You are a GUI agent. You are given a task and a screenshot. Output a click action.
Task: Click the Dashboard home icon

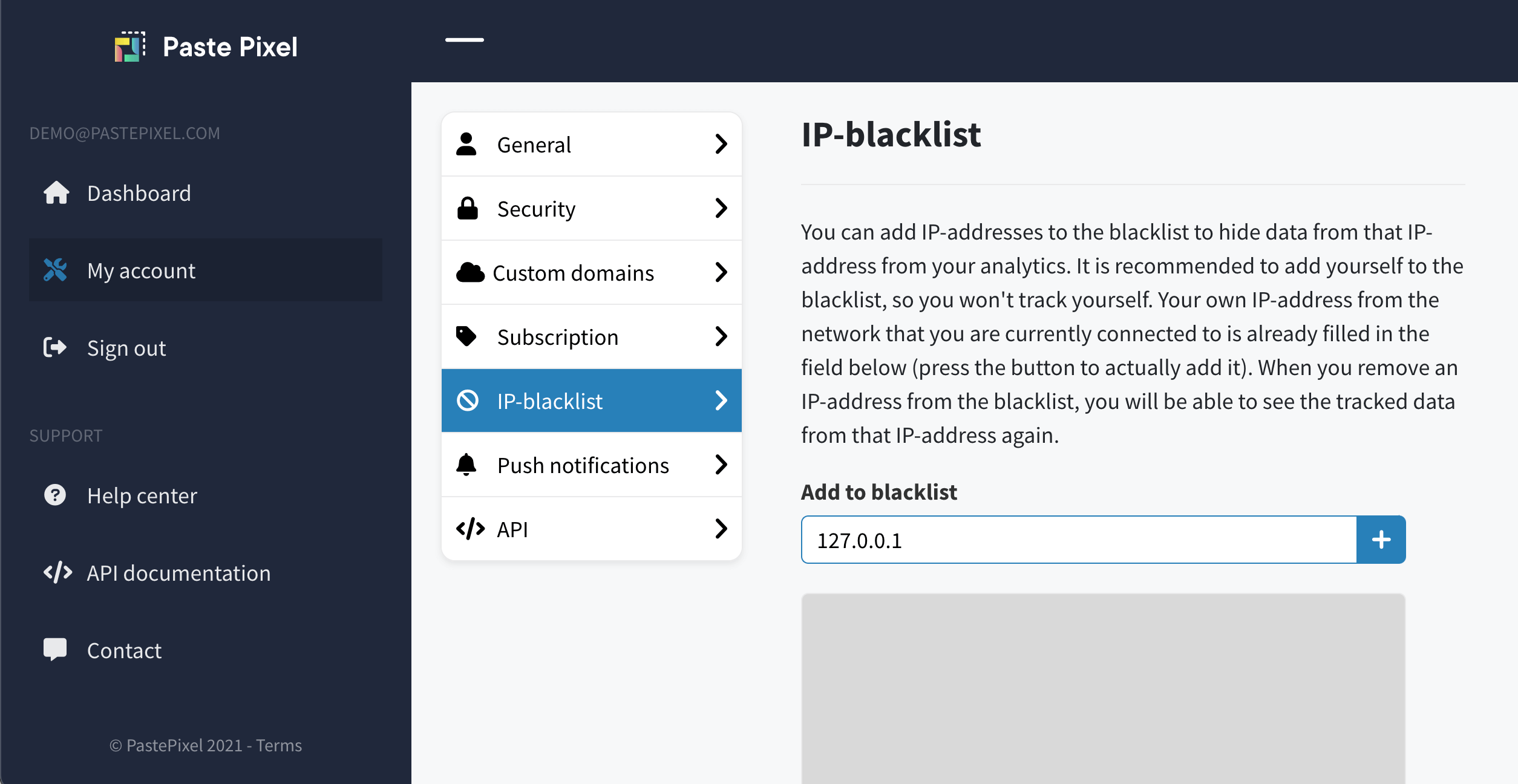tap(54, 192)
